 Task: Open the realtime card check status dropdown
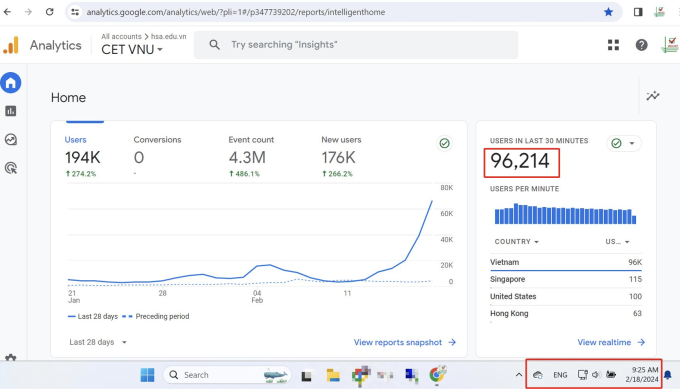point(624,143)
